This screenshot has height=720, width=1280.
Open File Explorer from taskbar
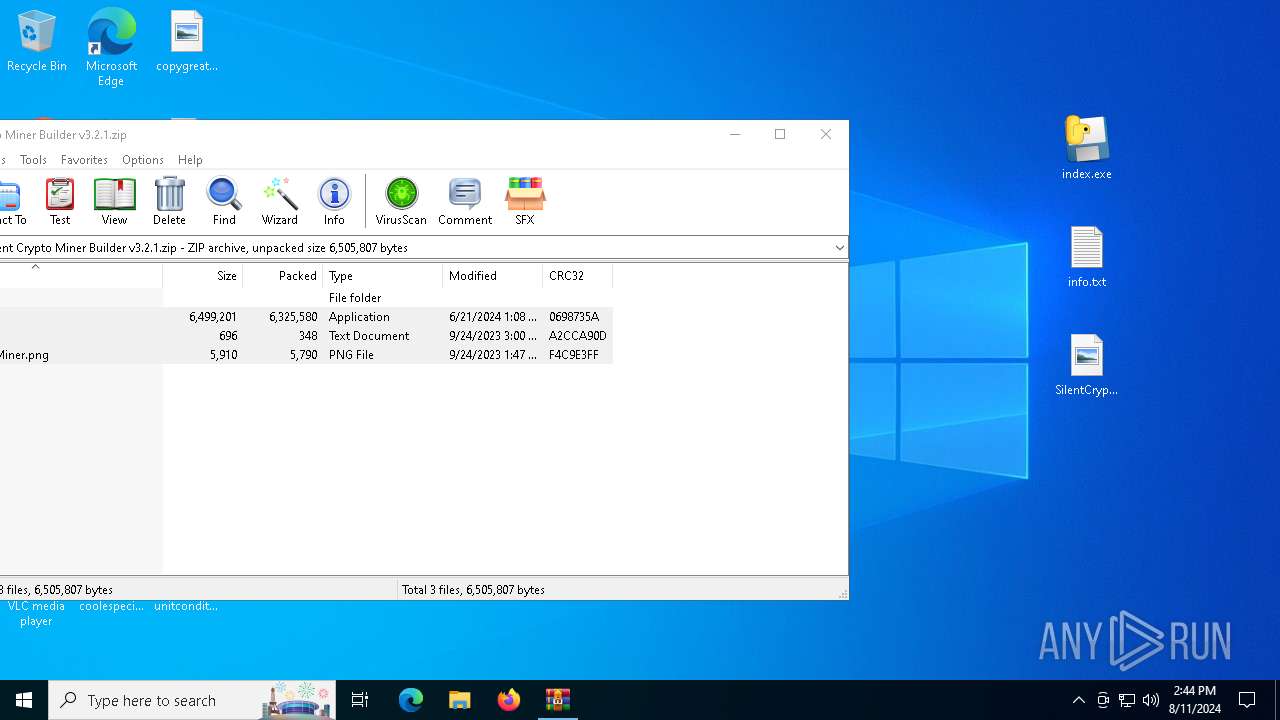(460, 700)
